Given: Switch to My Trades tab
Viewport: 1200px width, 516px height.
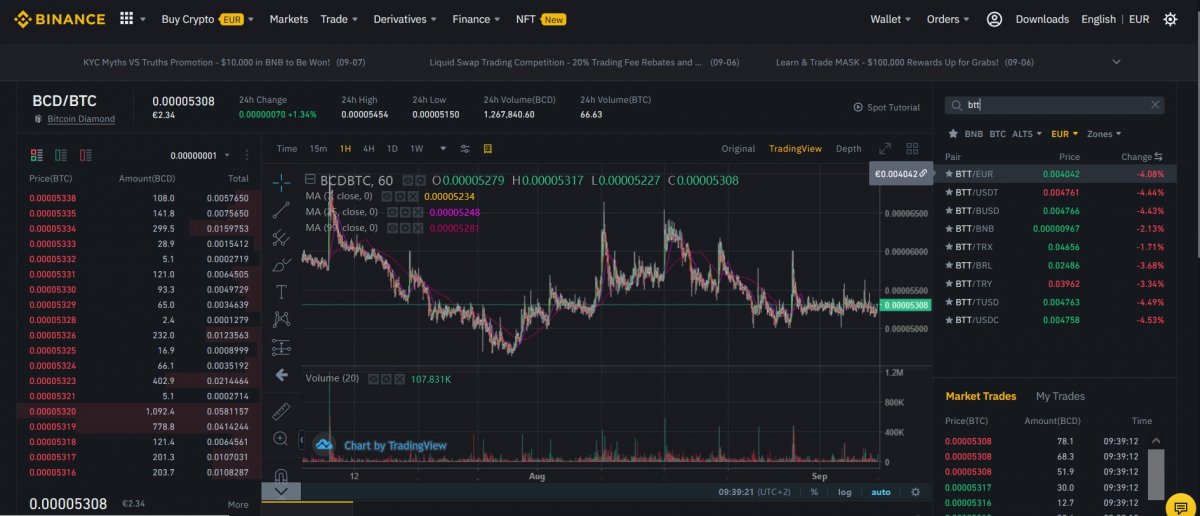Looking at the screenshot, I should point(1060,396).
